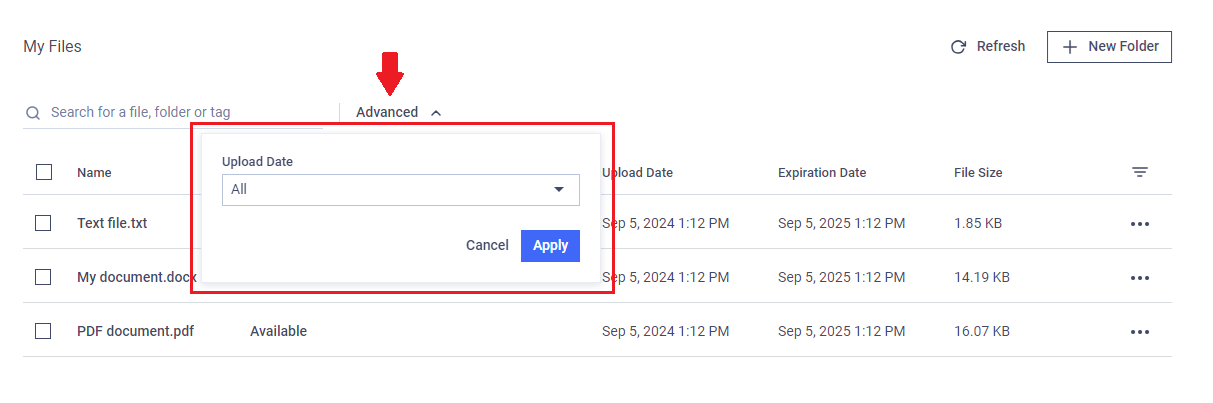Tick the My document.docx checkbox

click(43, 277)
